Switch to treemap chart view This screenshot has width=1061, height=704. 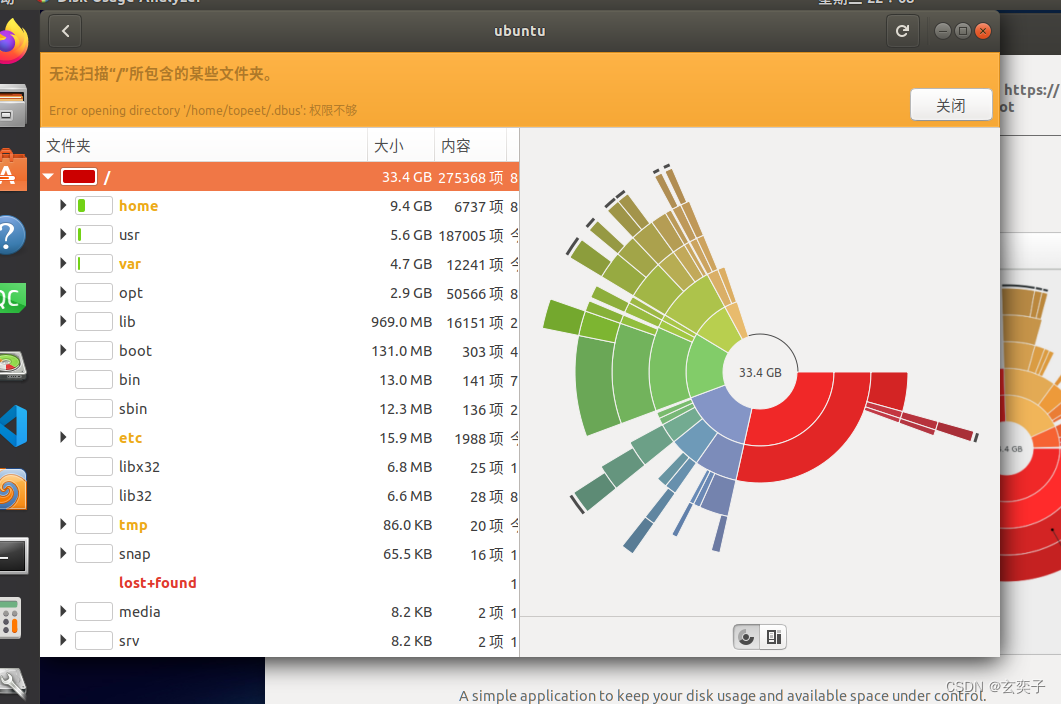point(773,637)
